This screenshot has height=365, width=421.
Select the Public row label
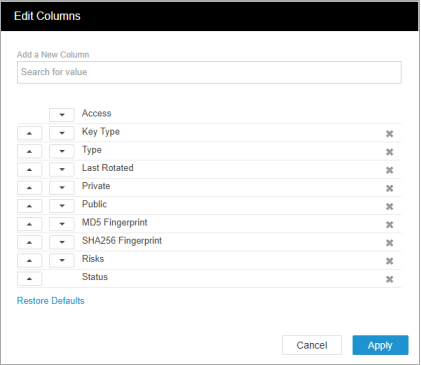95,204
